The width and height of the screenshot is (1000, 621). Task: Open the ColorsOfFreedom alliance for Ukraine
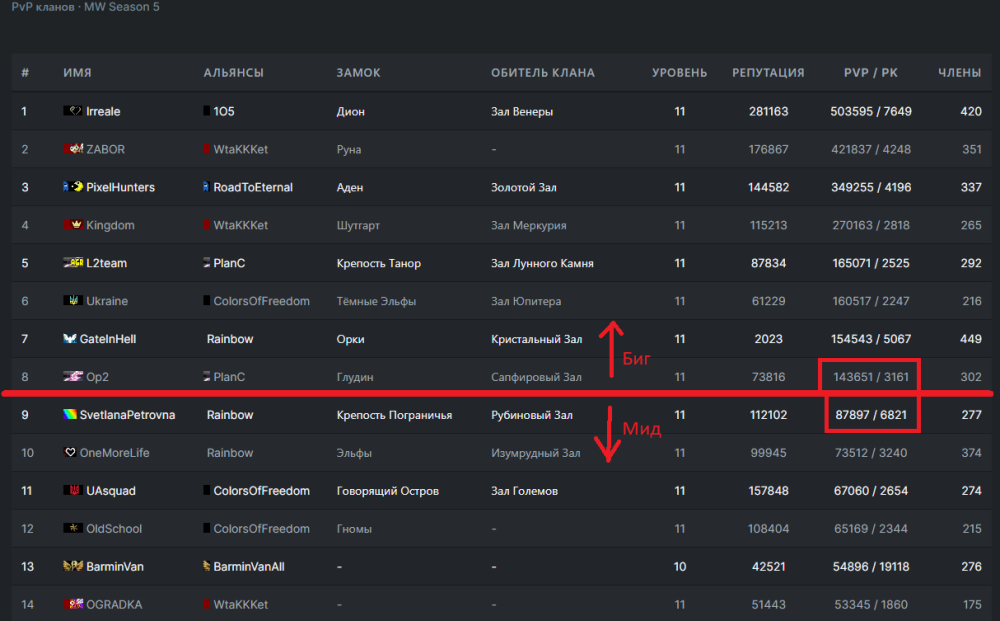click(x=261, y=301)
